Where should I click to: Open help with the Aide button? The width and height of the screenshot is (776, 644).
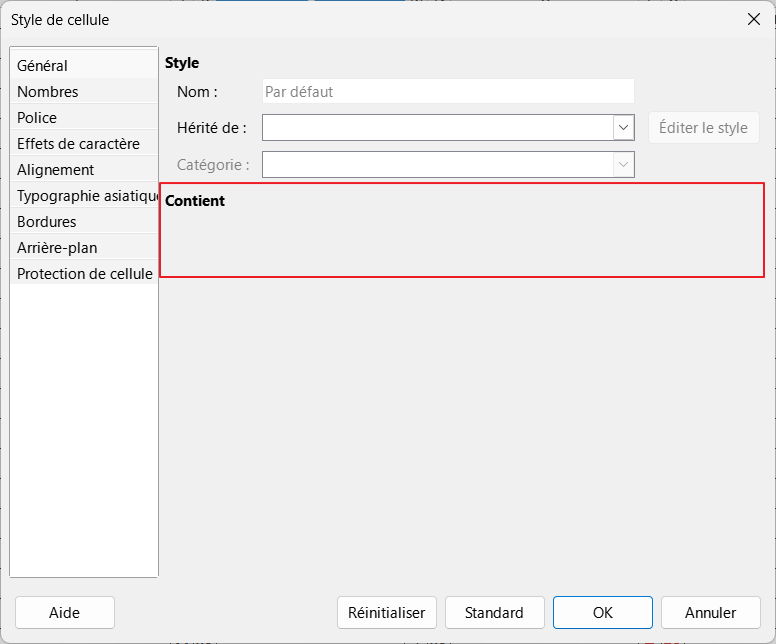tap(64, 613)
